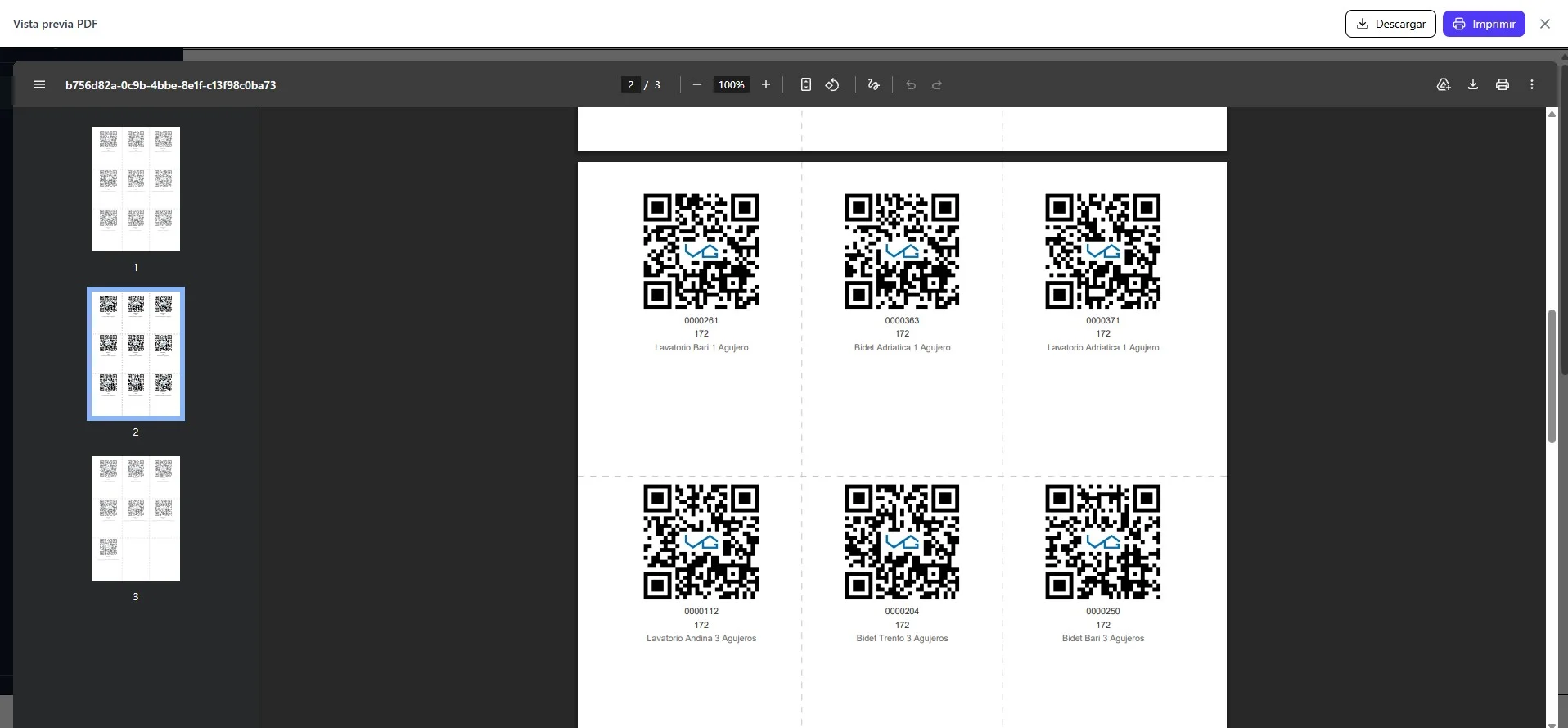The width and height of the screenshot is (1568, 728).
Task: Click the 100% zoom level field
Action: (732, 85)
